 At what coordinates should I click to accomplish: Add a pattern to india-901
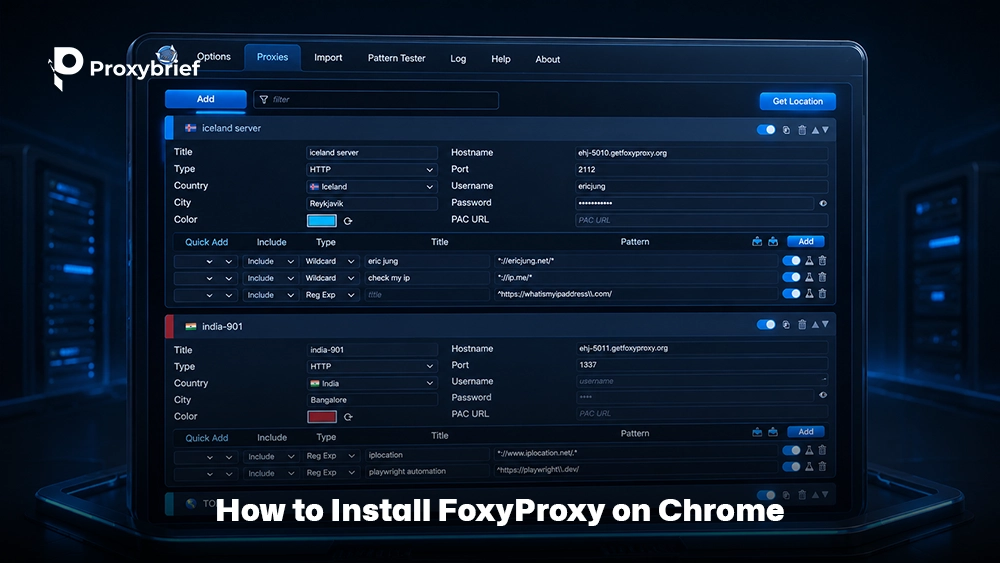(805, 432)
